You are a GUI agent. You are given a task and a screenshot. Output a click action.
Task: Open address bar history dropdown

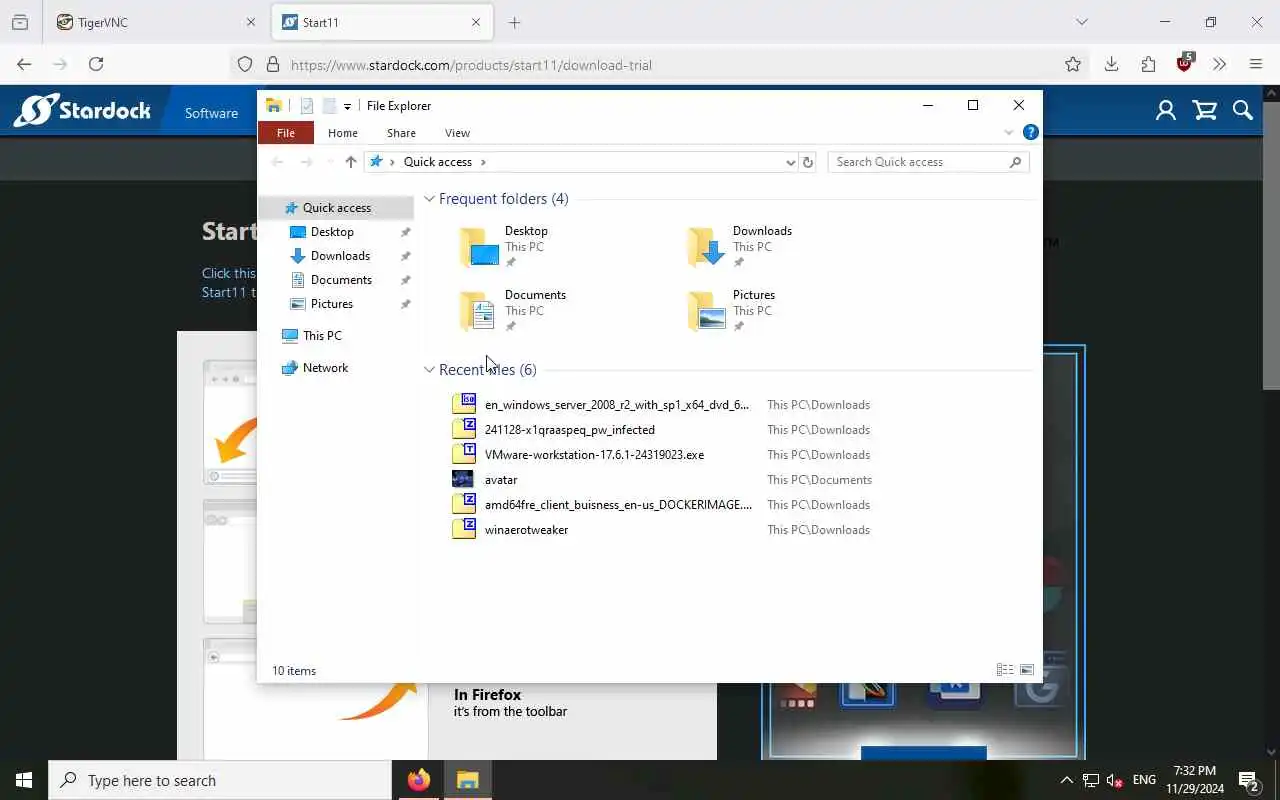pyautogui.click(x=790, y=162)
